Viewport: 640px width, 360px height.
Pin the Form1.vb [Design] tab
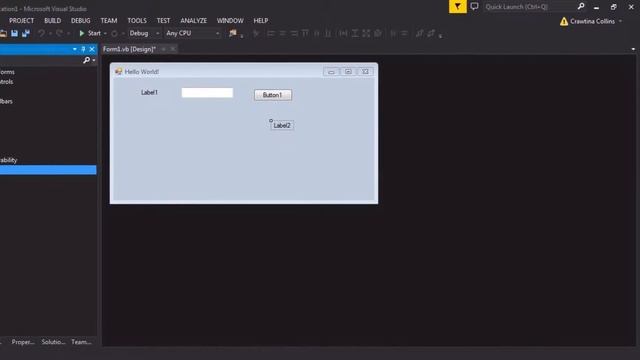click(x=163, y=49)
